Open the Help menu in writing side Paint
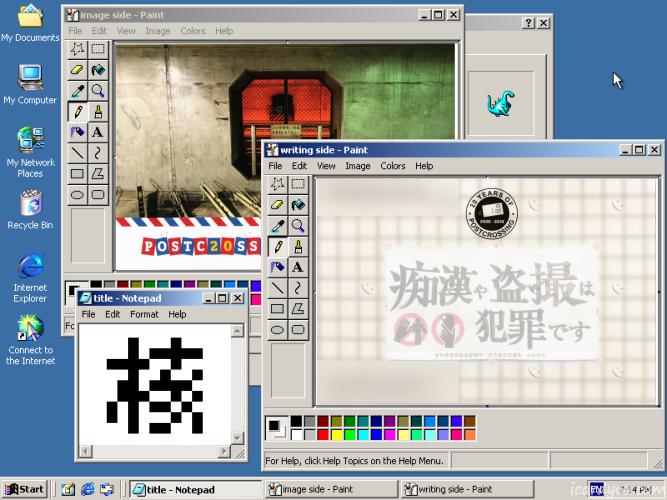The height and width of the screenshot is (500, 667). (424, 166)
